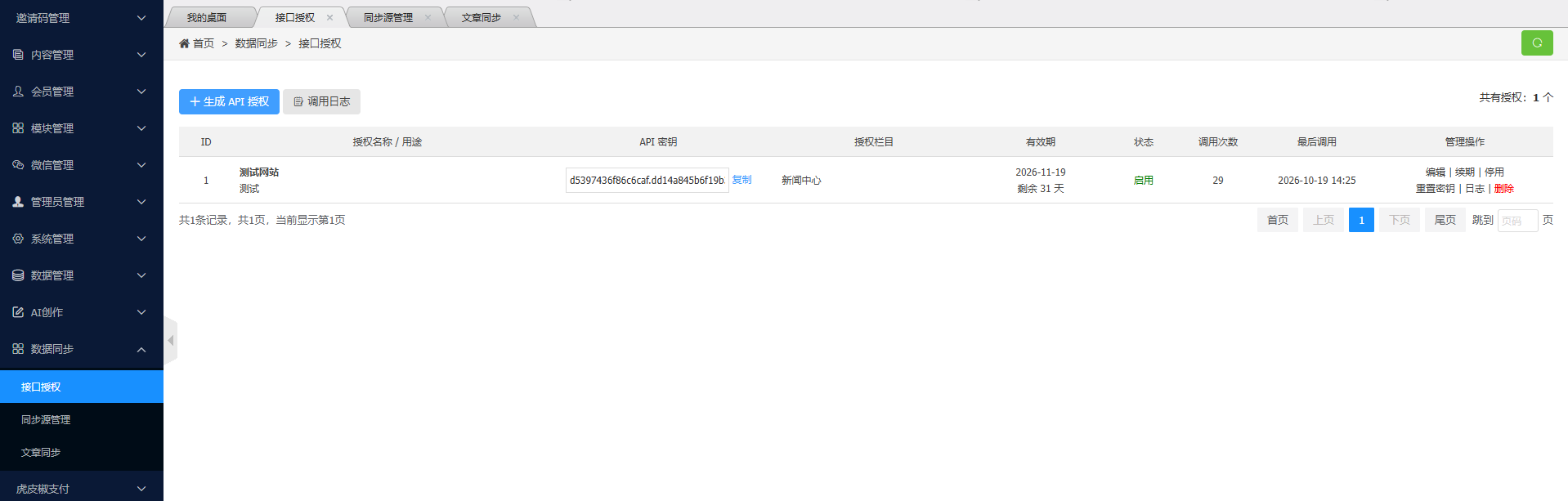Click 续期 to renew the authorization
The width and height of the screenshot is (1568, 501).
click(1465, 172)
